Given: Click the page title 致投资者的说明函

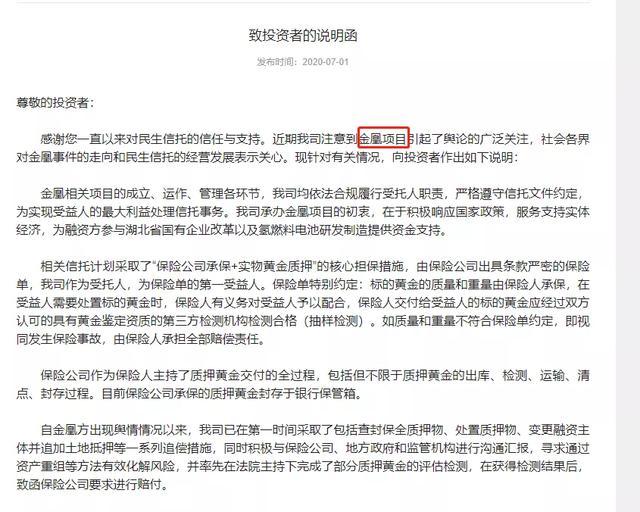Looking at the screenshot, I should tap(303, 36).
